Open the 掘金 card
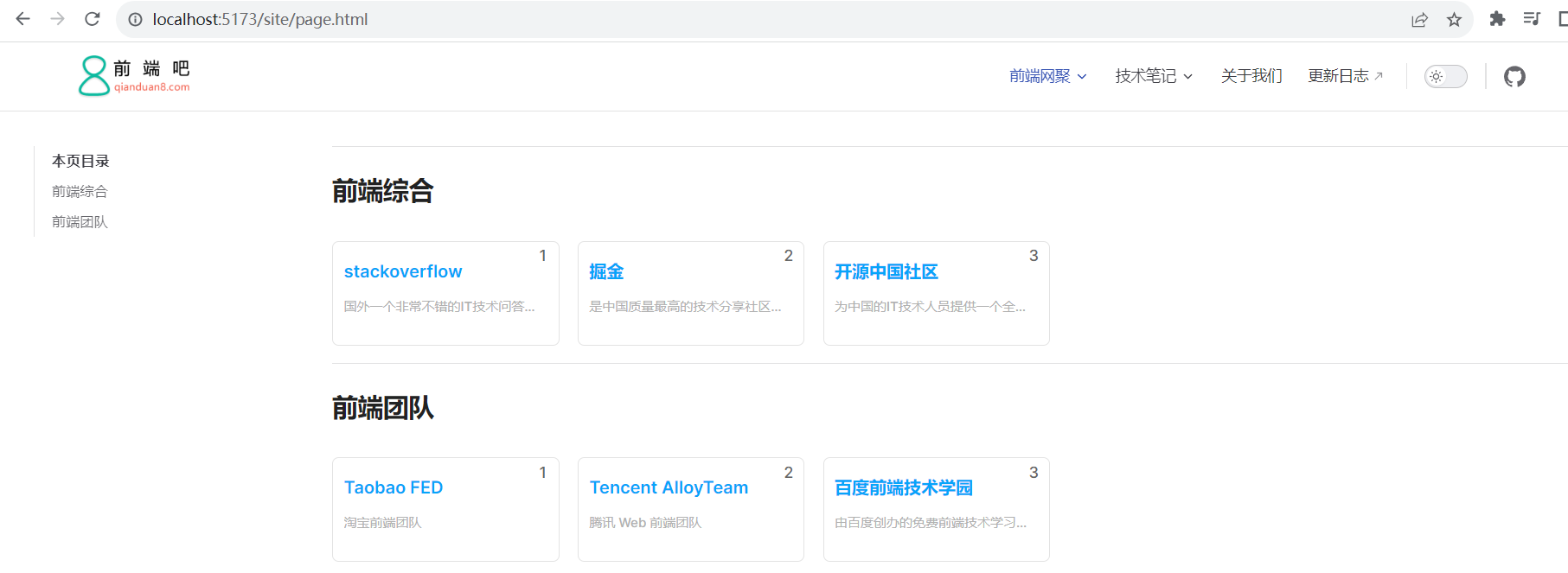This screenshot has width=1568, height=573. click(x=691, y=293)
